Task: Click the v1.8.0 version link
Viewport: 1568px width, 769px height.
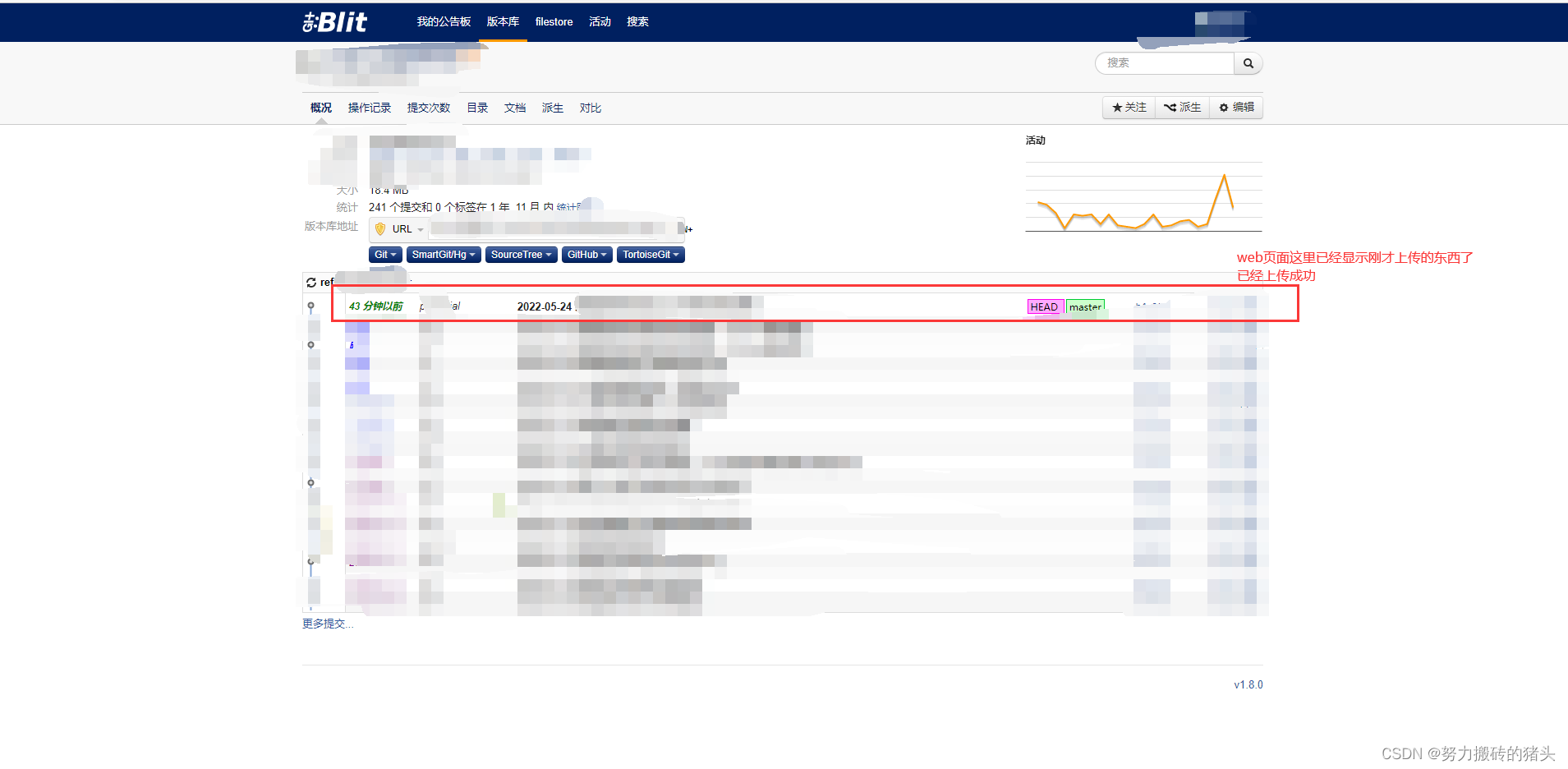Action: click(1248, 685)
